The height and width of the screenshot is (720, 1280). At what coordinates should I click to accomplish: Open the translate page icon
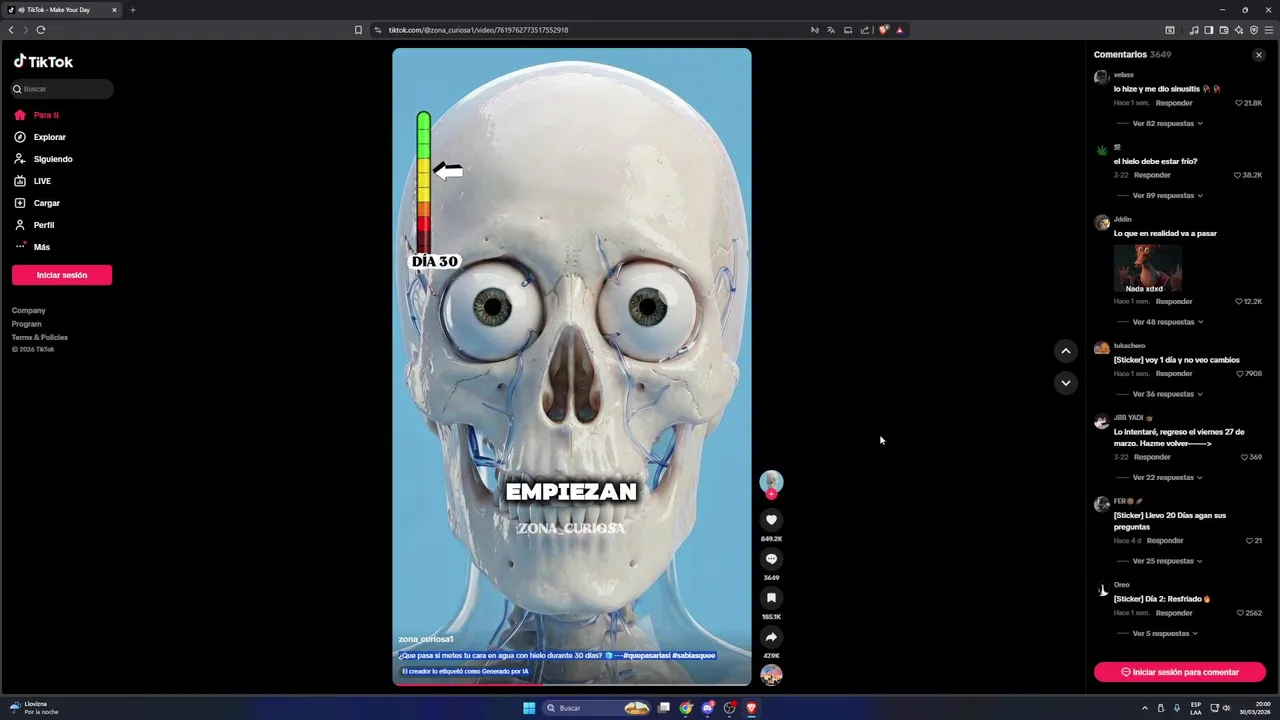tap(831, 30)
